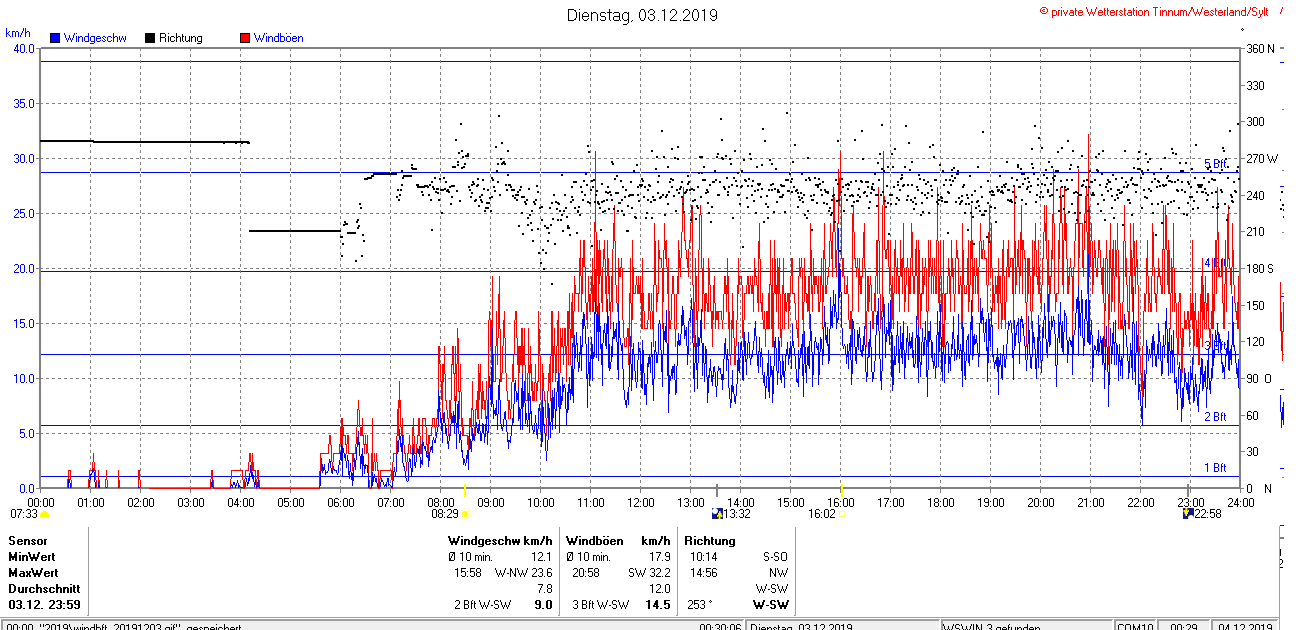Click the MaxWert row label
1310x630 pixels.
tap(33, 573)
